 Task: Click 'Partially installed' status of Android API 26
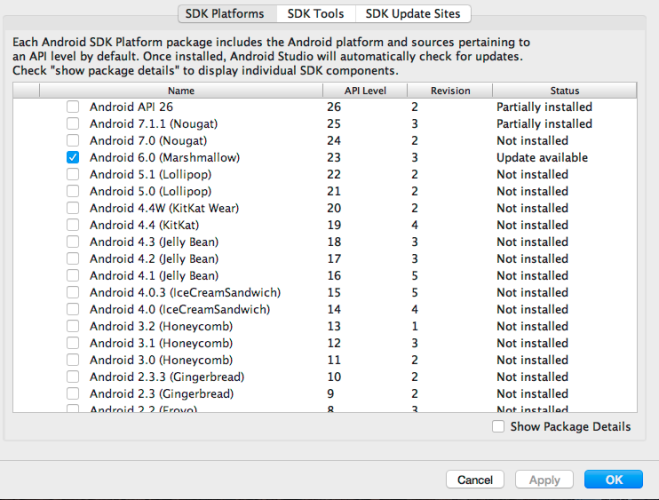pyautogui.click(x=544, y=107)
